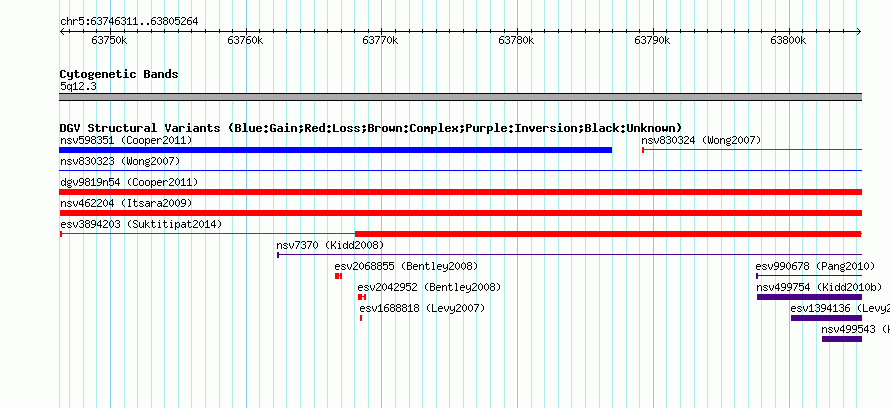Select the nsv598351 (Cooper2011) label

[x=126, y=140]
